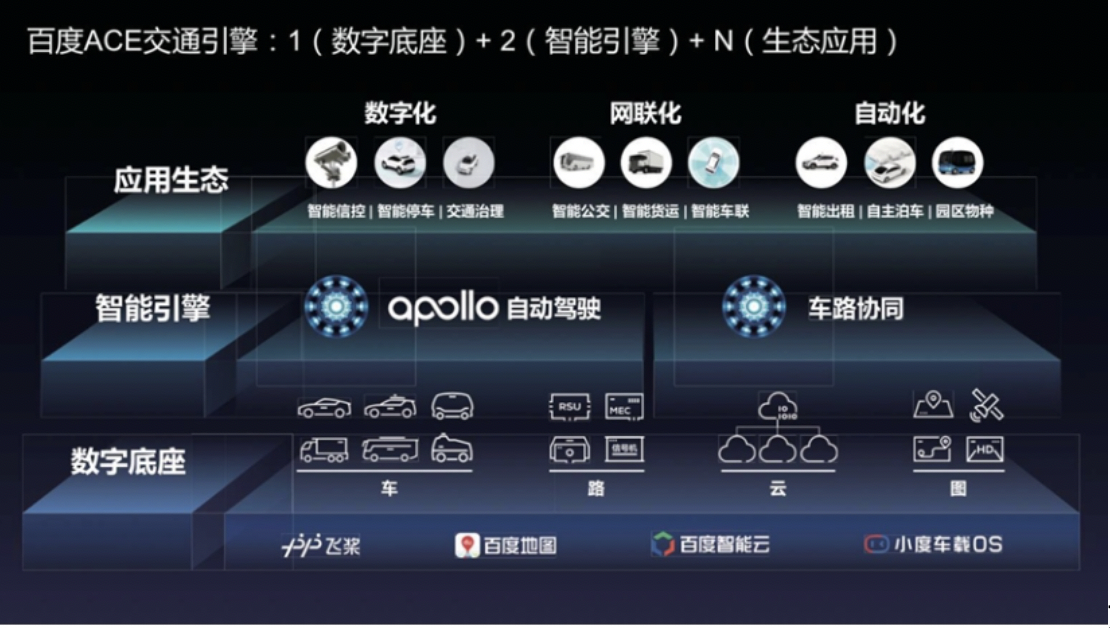This screenshot has width=1110, height=628.
Task: Click the map location pin icon above 图
Action: point(933,405)
